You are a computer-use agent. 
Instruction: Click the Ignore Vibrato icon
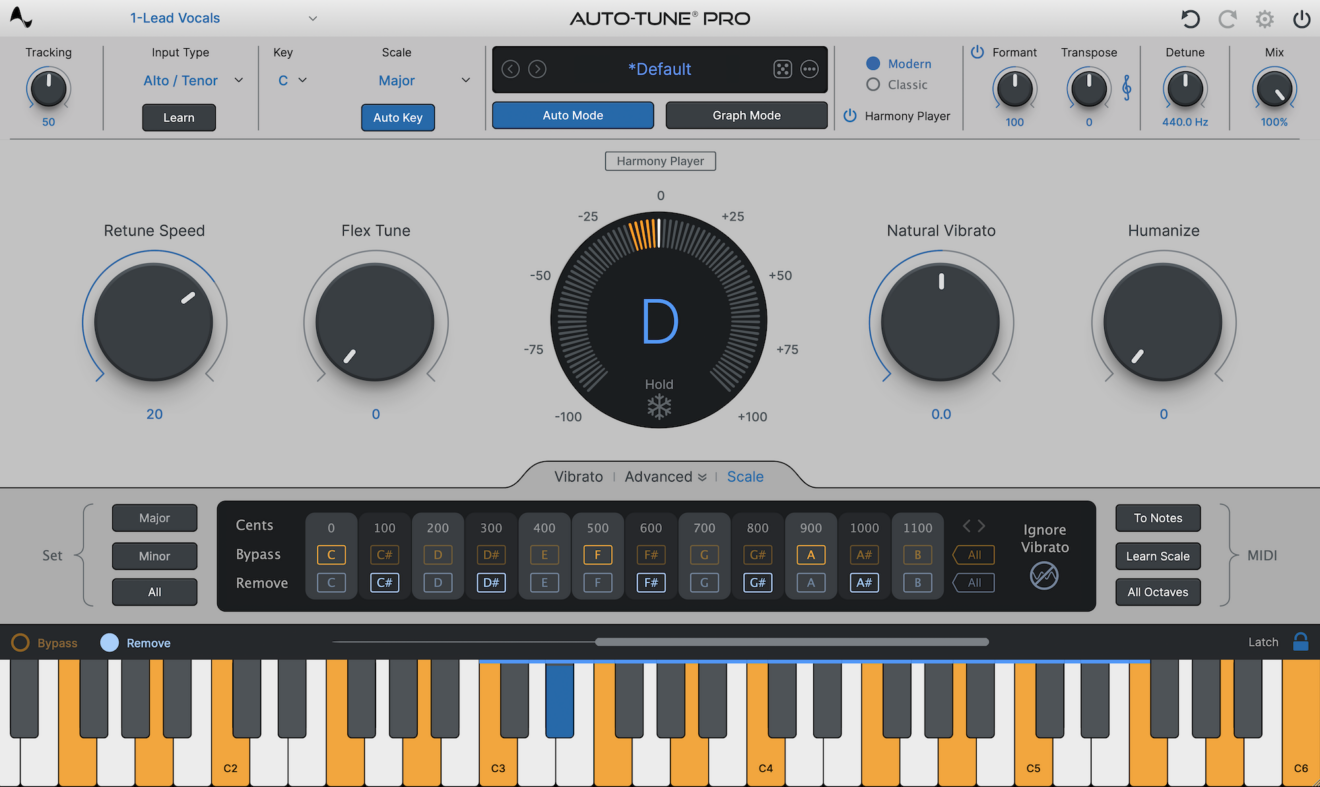pos(1044,576)
